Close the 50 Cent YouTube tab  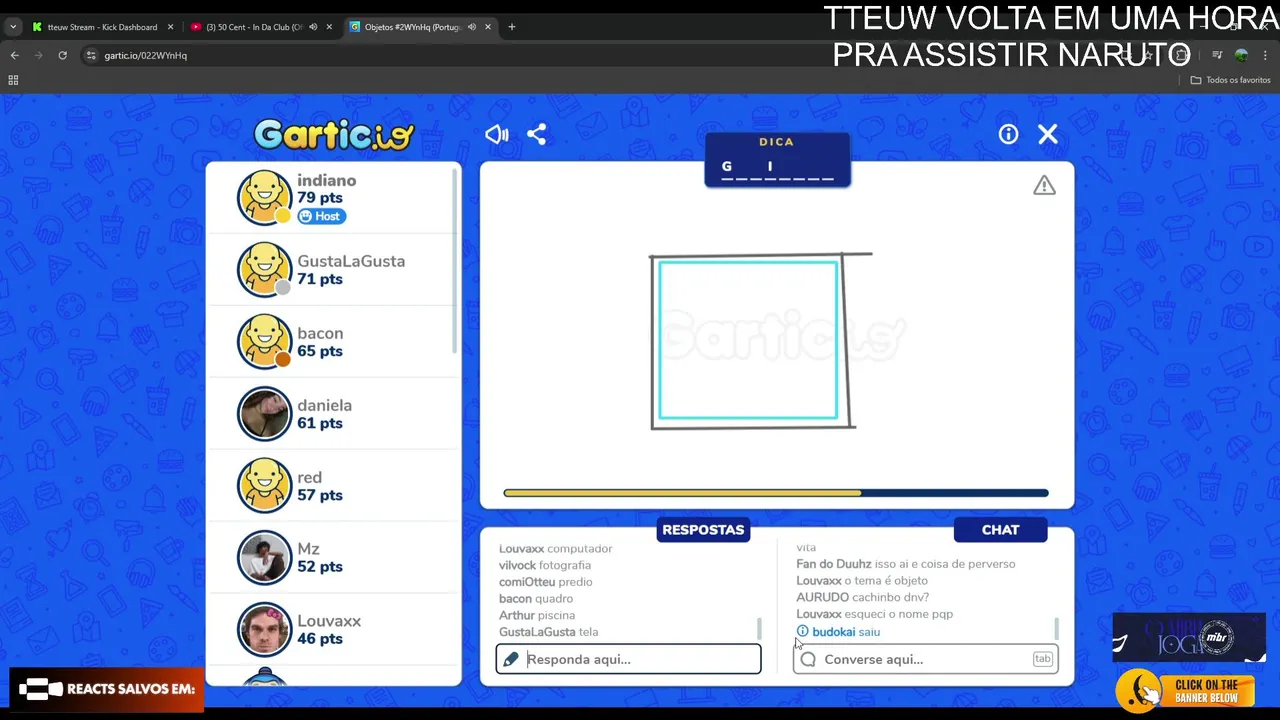(329, 27)
